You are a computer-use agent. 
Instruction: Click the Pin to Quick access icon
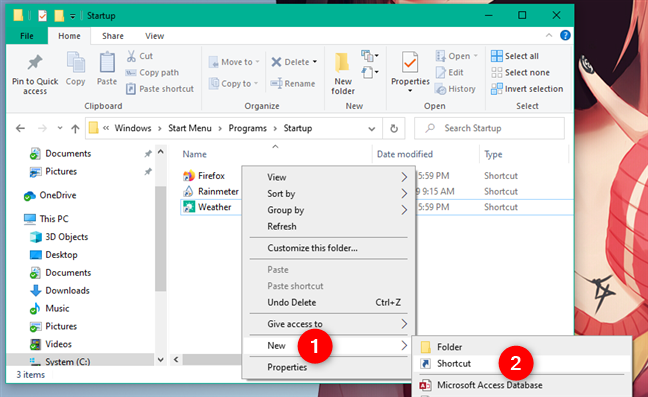coord(35,62)
